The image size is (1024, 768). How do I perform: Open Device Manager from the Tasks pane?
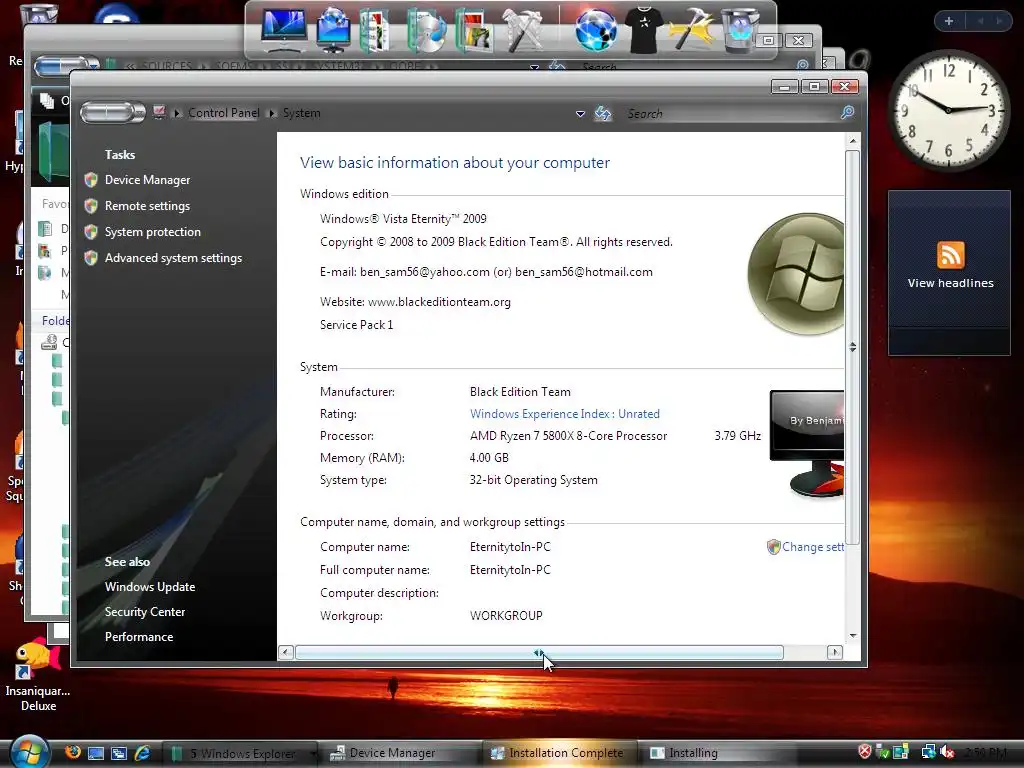click(148, 180)
